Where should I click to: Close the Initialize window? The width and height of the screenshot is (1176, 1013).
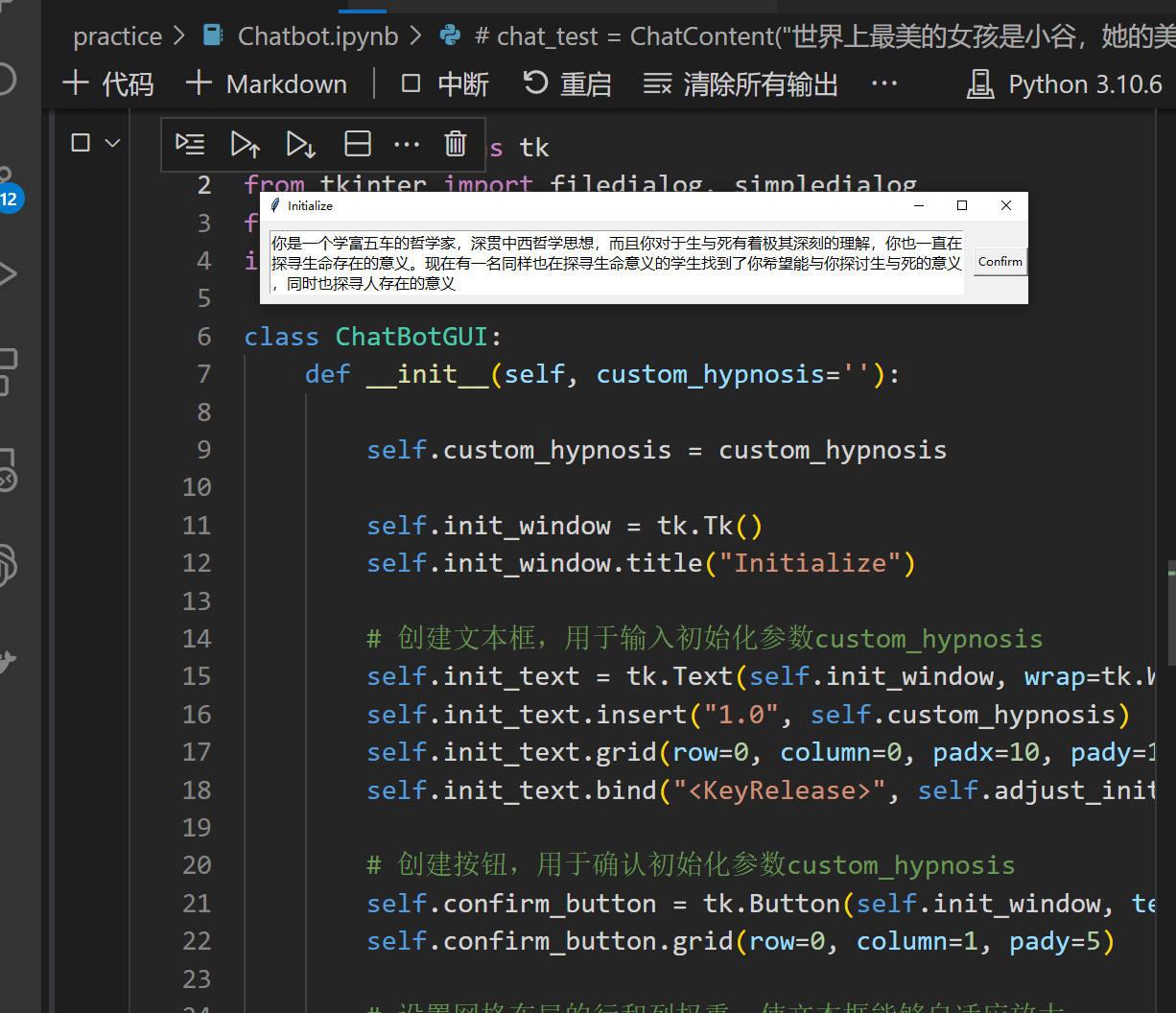click(x=1006, y=205)
